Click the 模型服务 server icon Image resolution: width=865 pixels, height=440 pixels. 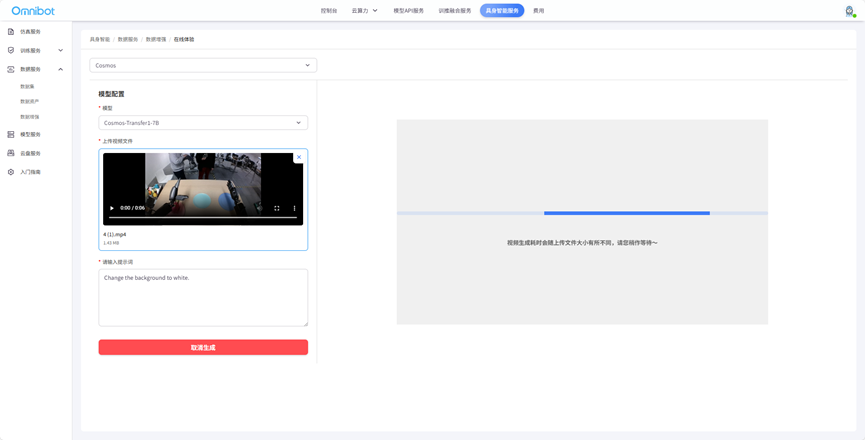click(10, 134)
